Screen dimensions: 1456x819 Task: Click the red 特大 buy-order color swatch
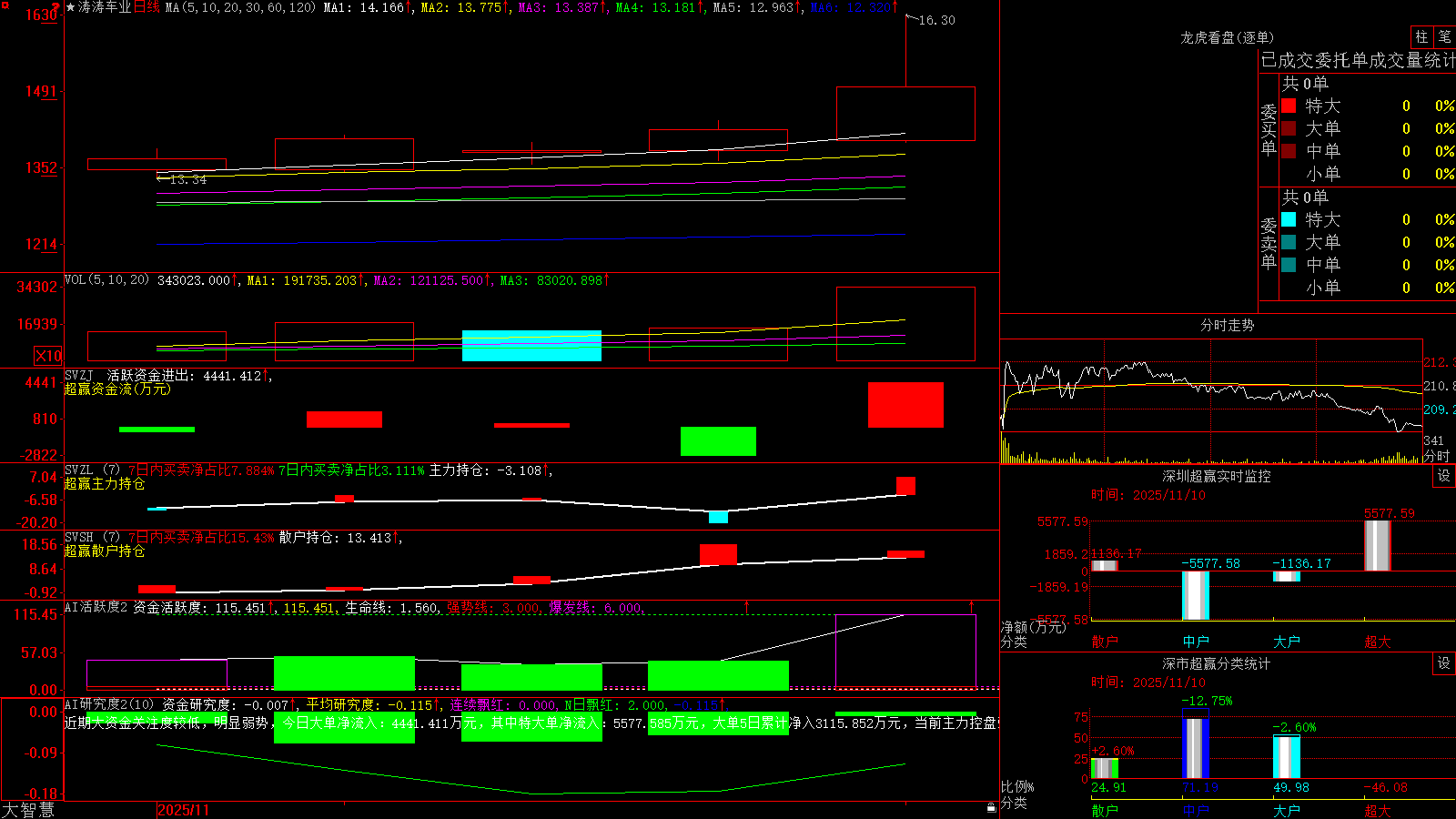point(1289,106)
